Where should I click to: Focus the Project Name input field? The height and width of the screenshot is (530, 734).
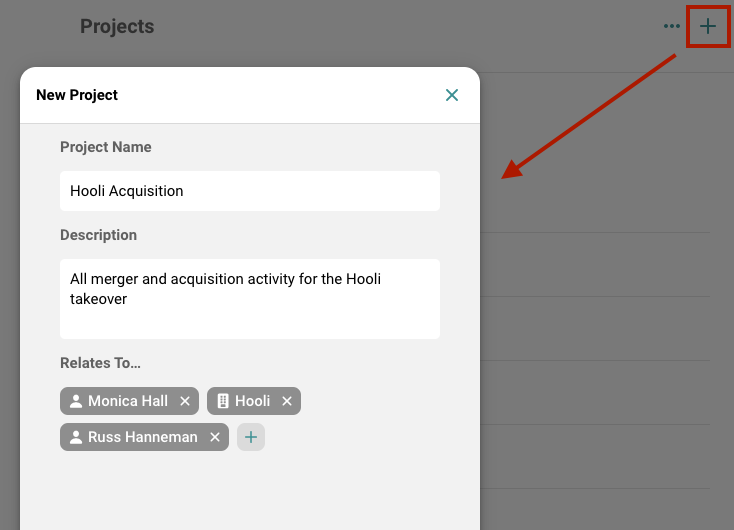click(x=250, y=191)
